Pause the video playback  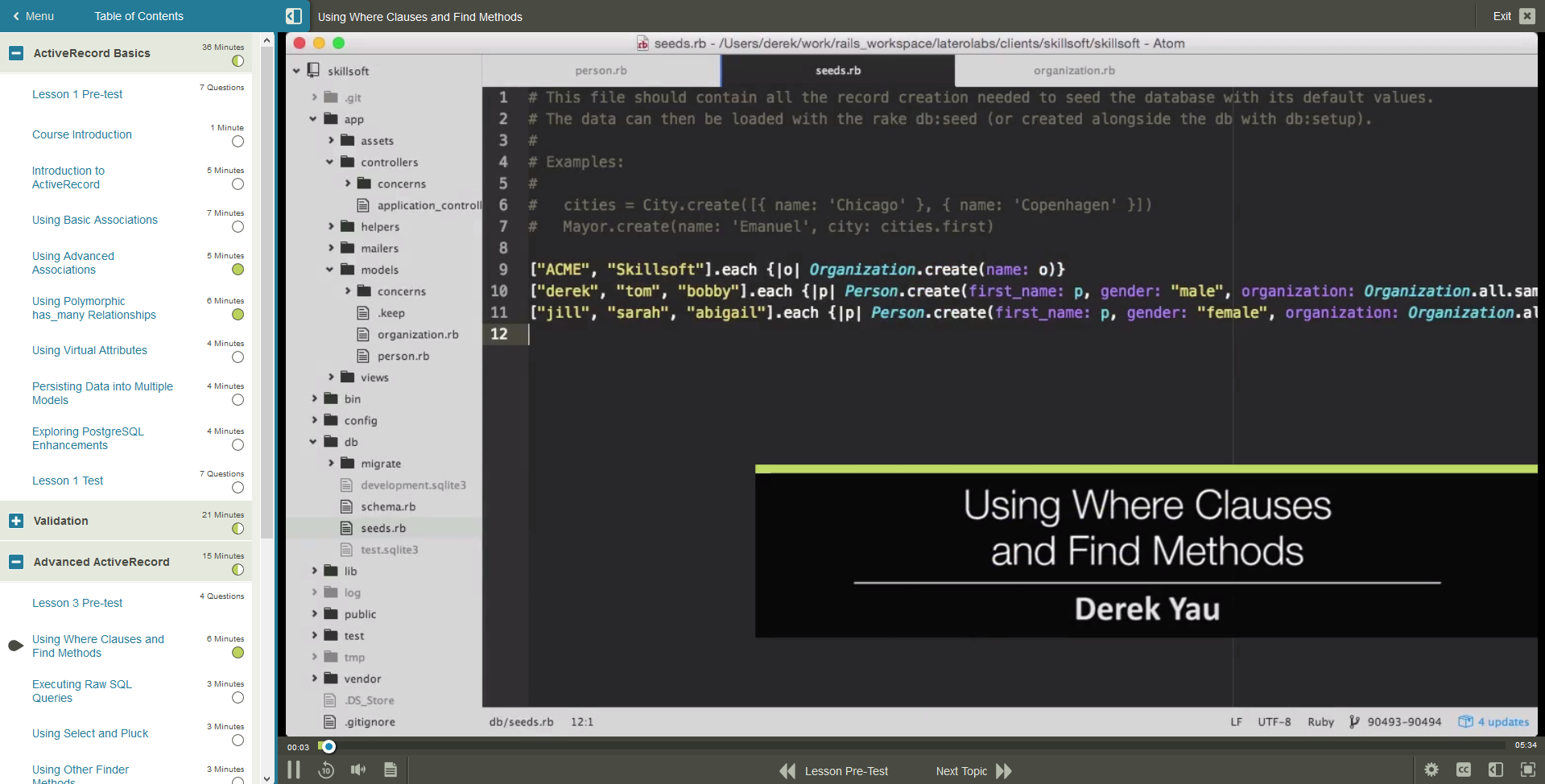tap(294, 770)
